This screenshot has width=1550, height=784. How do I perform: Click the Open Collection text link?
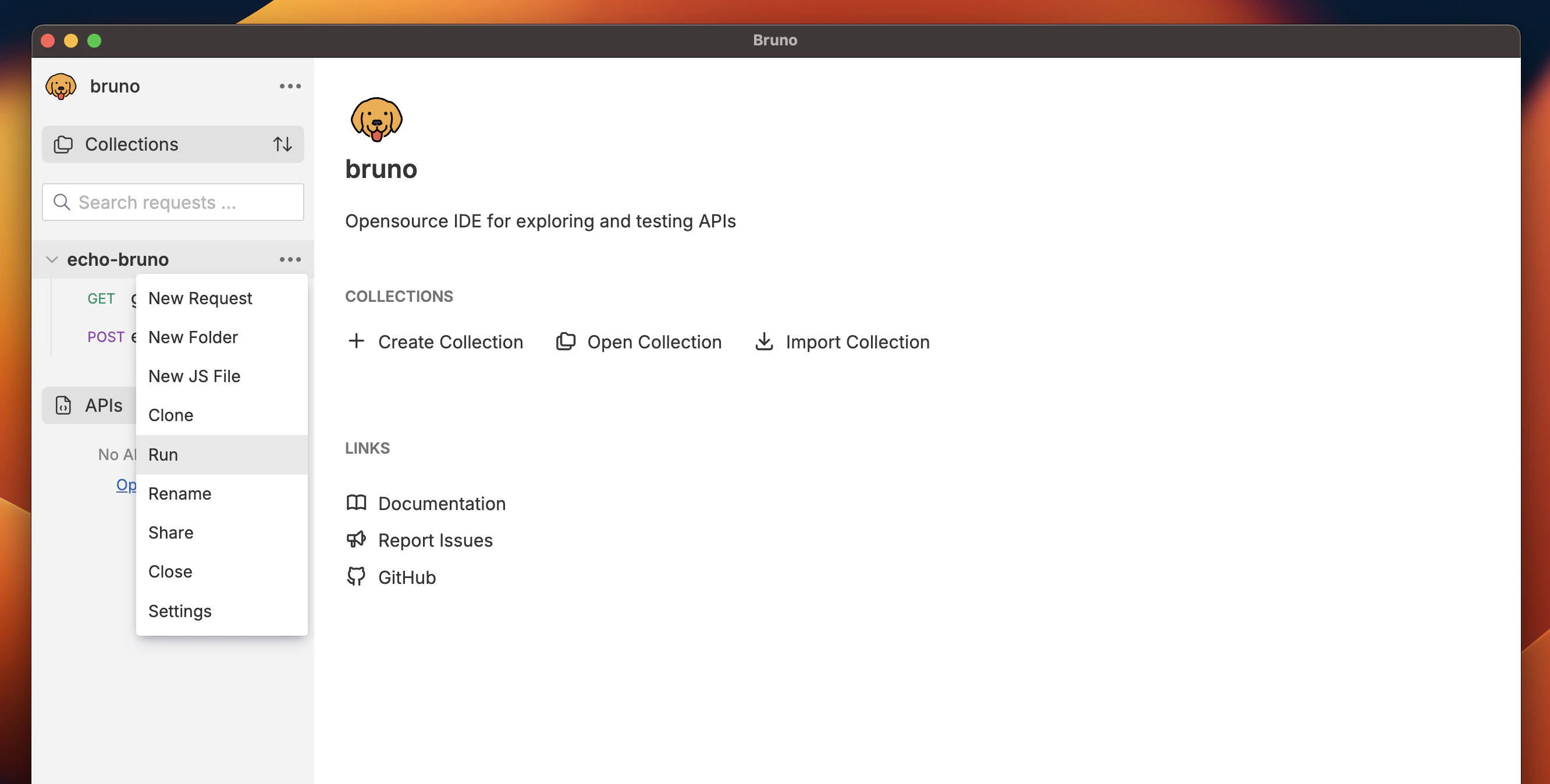654,342
